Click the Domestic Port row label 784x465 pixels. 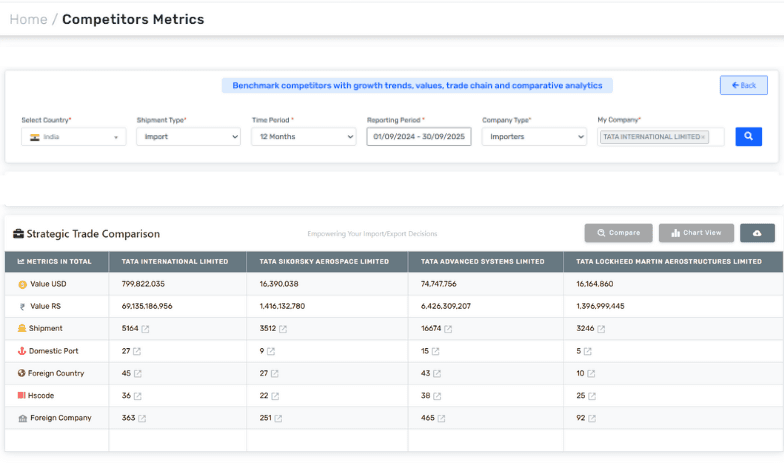point(54,351)
